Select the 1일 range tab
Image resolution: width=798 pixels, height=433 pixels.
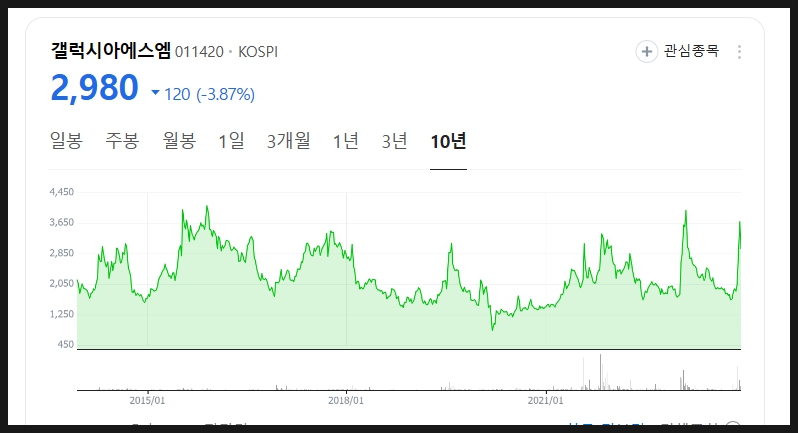(232, 141)
